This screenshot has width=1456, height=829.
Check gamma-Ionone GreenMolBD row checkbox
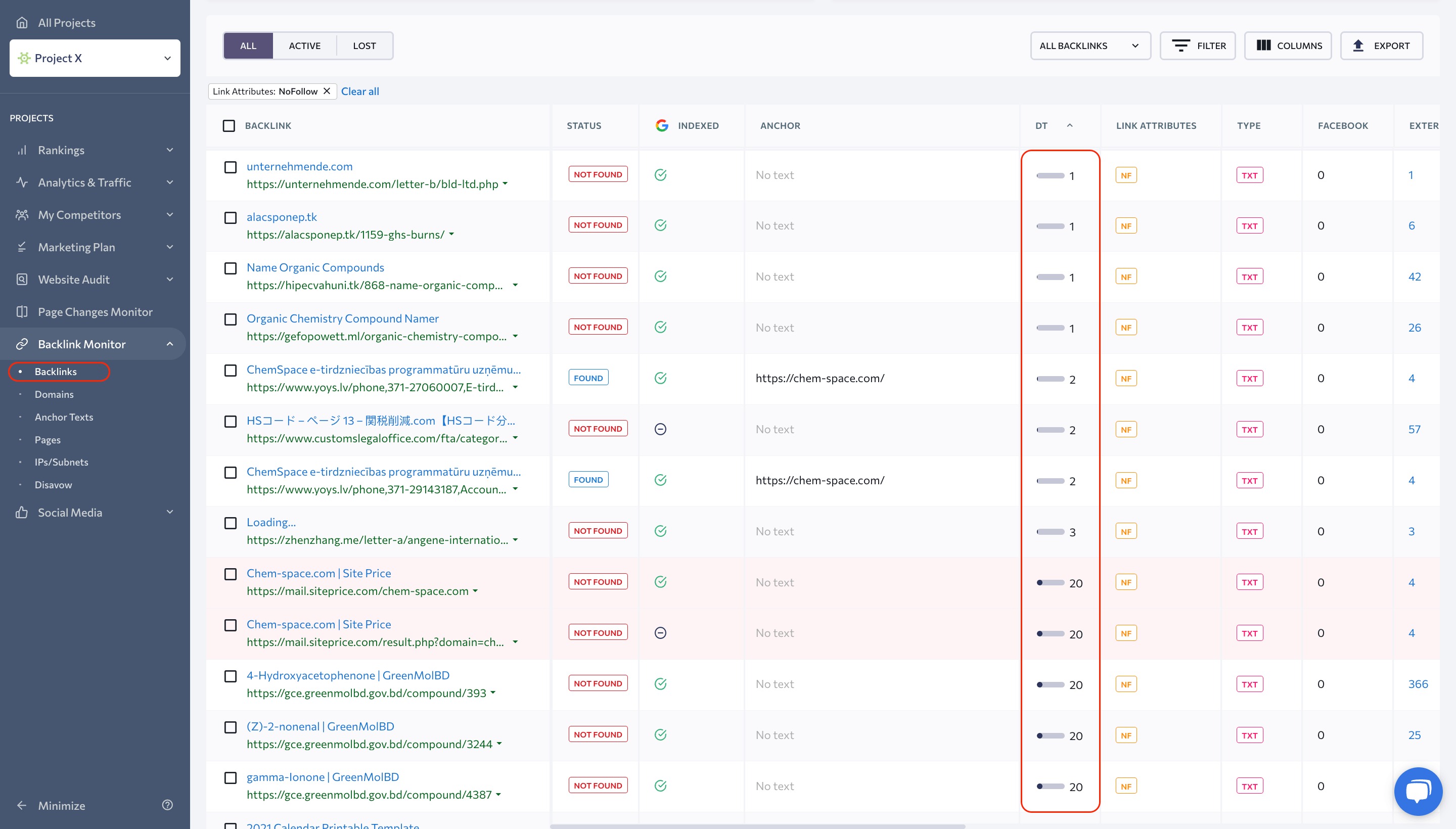pos(231,778)
